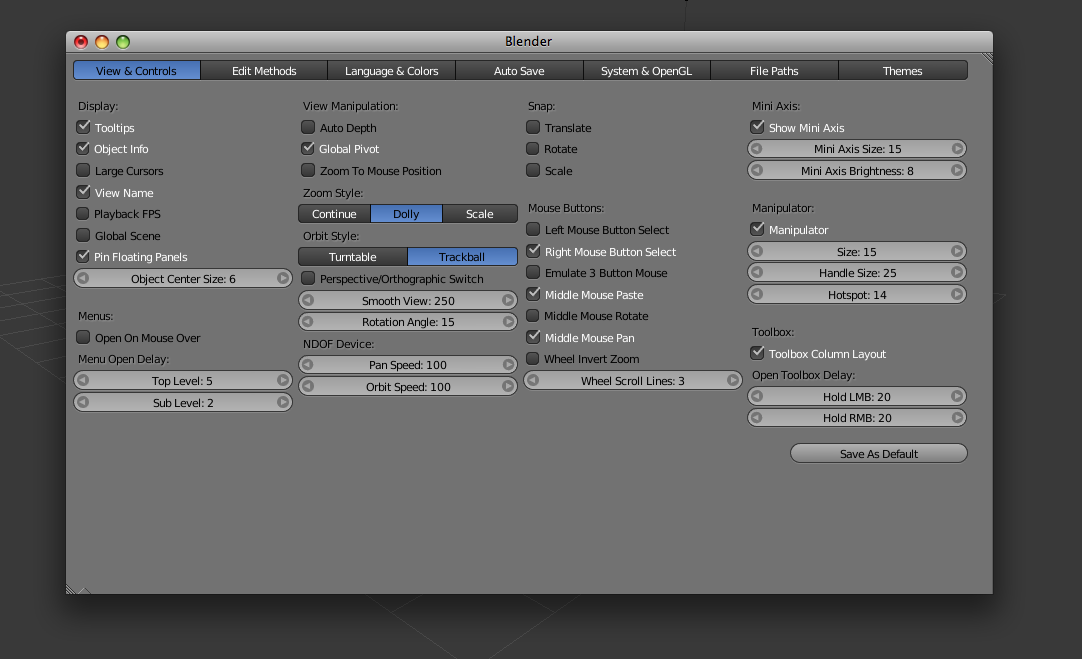Viewport: 1082px width, 659px height.
Task: Select Turntable orbit style
Action: [x=353, y=257]
